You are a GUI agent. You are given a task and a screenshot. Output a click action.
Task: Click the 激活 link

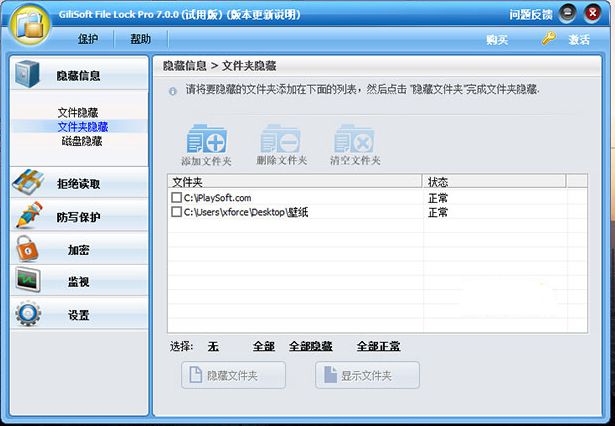tap(579, 40)
